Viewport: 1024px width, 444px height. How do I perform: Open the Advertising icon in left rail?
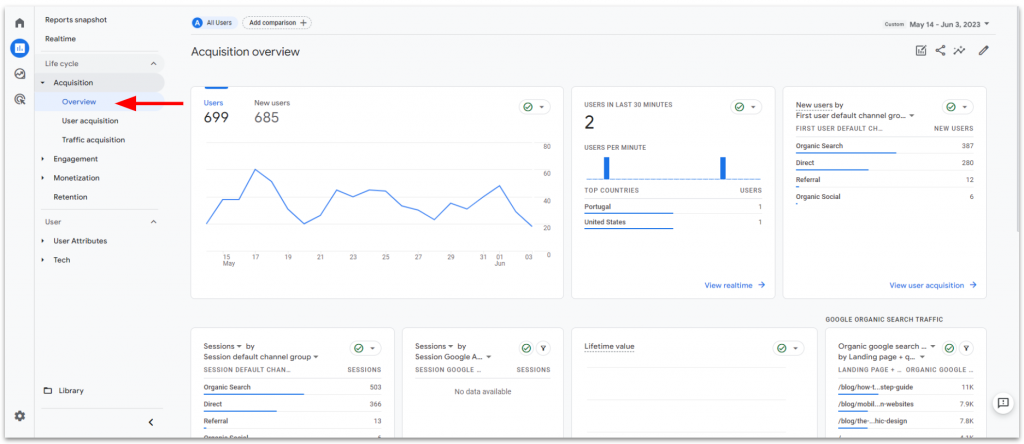19,99
